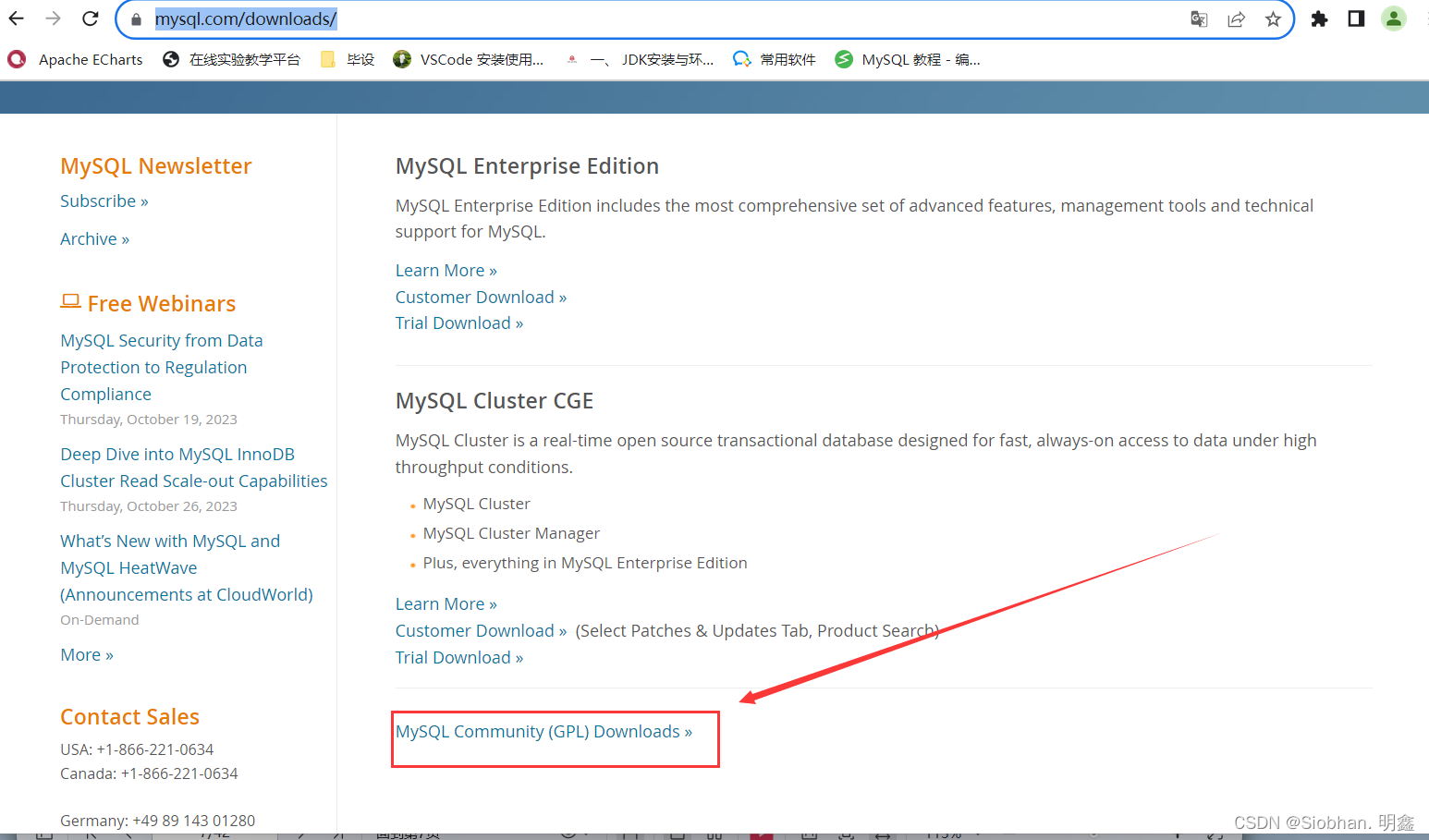This screenshot has width=1429, height=840.
Task: Open the extensions puzzle icon
Action: (x=1320, y=18)
